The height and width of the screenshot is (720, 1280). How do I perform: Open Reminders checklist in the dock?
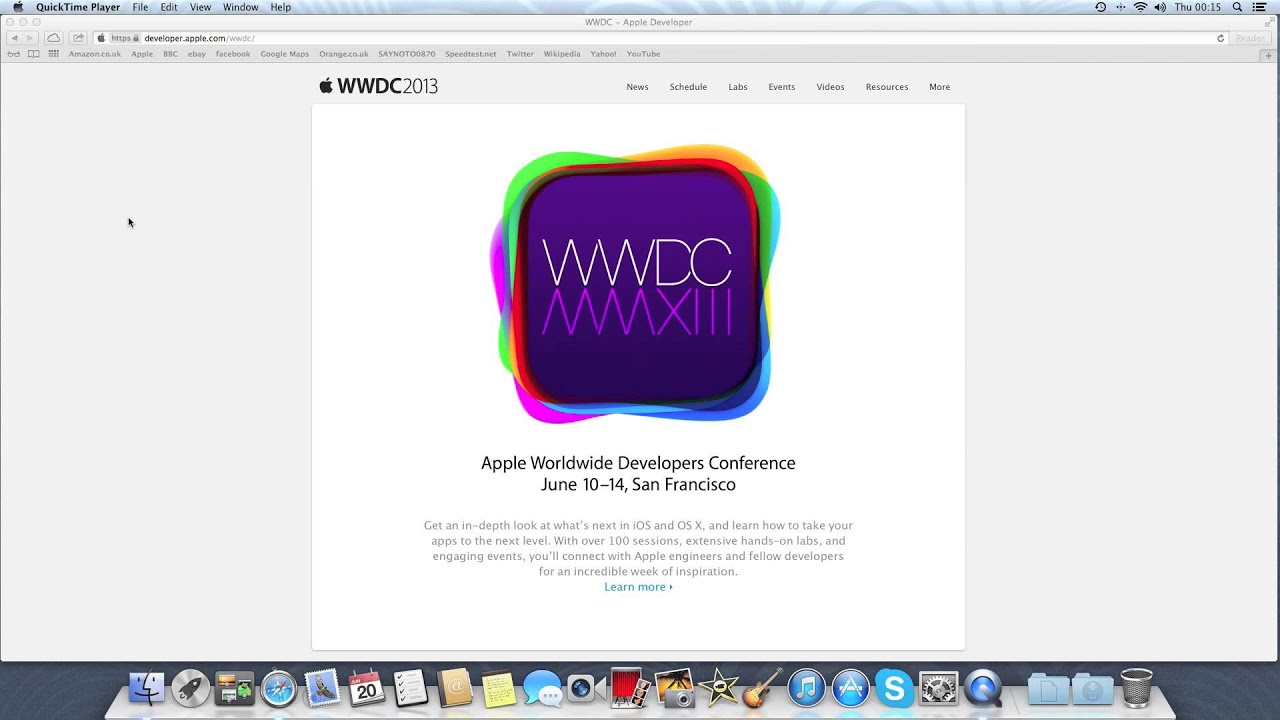point(410,688)
